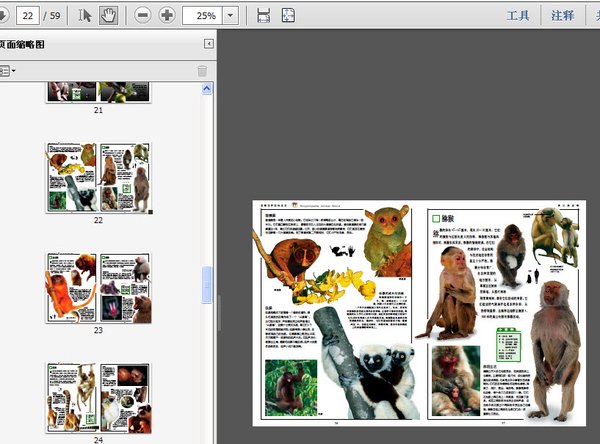Open the zoom percentage dropdown arrow
600x444 pixels.
232,15
